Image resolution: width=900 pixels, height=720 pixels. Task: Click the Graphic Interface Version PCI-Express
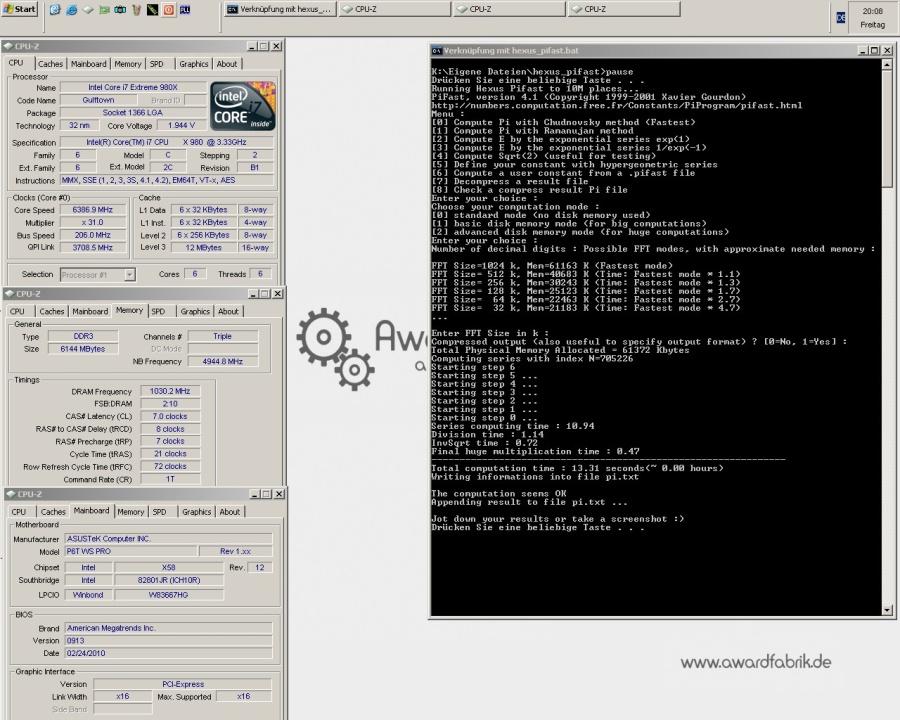tap(183, 684)
